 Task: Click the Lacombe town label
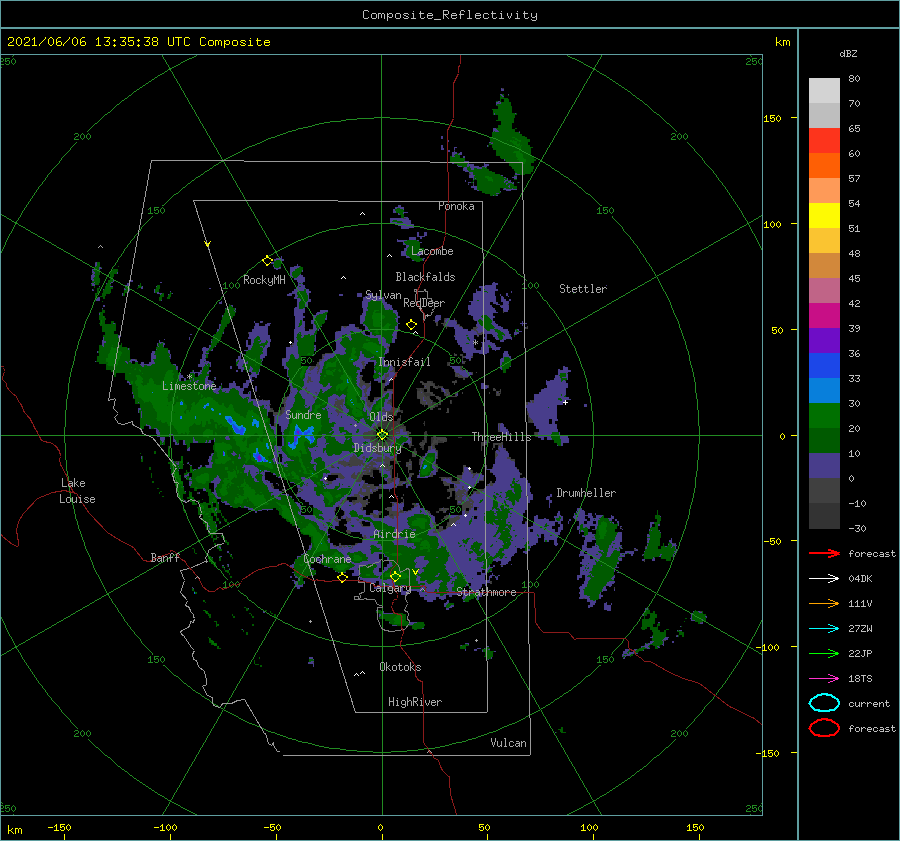(x=432, y=251)
